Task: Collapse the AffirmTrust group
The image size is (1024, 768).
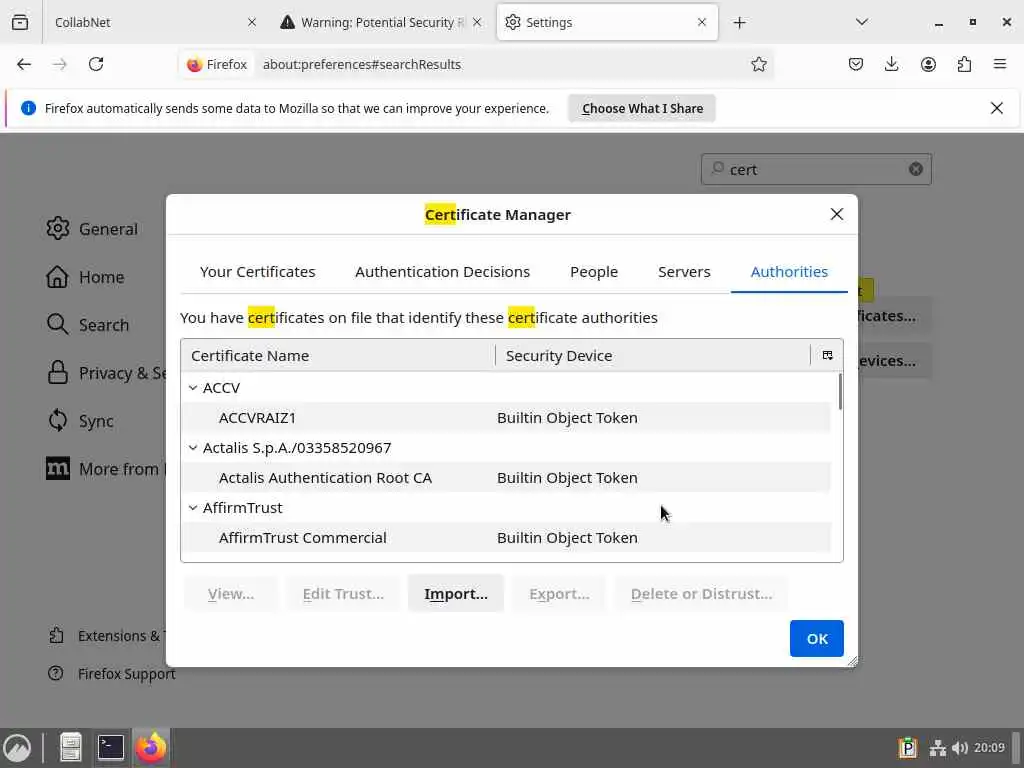Action: 193,507
